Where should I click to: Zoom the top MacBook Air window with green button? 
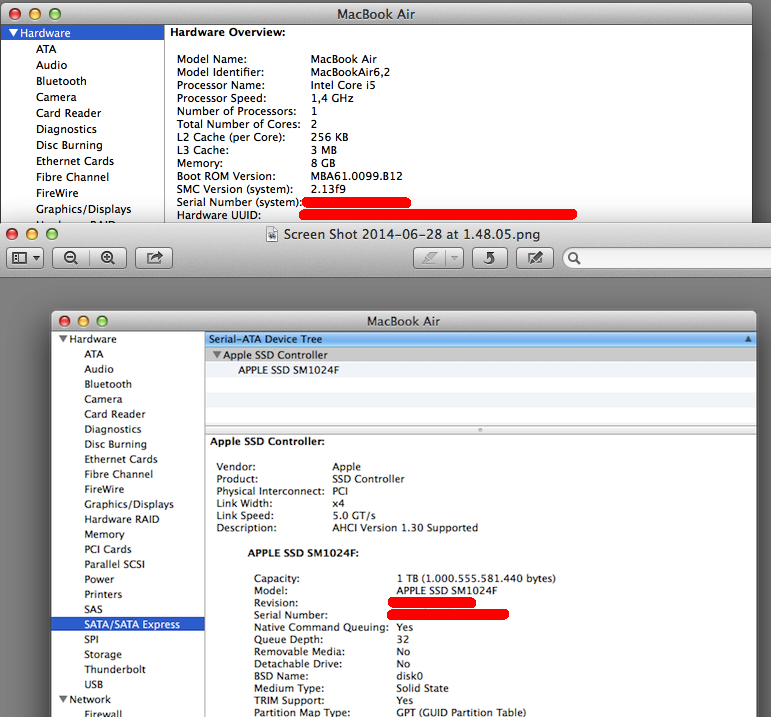(55, 14)
